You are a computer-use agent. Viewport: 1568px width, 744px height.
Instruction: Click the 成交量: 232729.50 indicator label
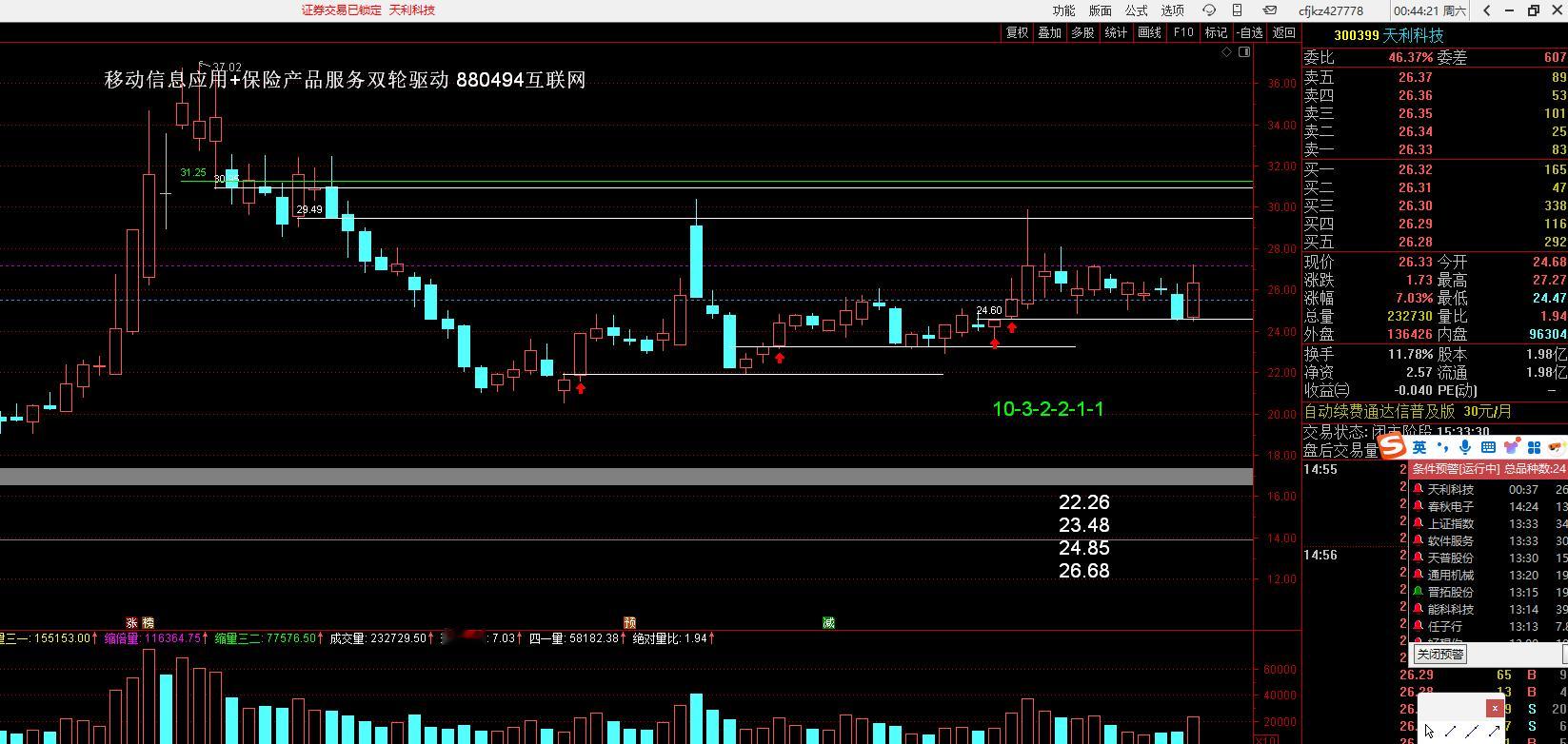coord(381,638)
